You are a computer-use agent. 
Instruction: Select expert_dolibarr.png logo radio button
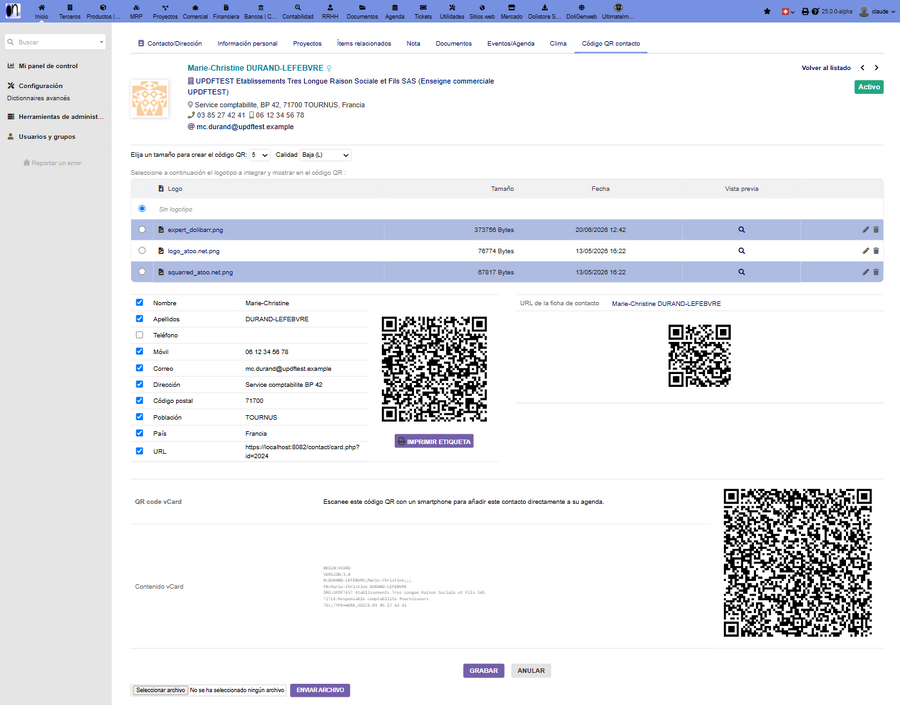(142, 230)
